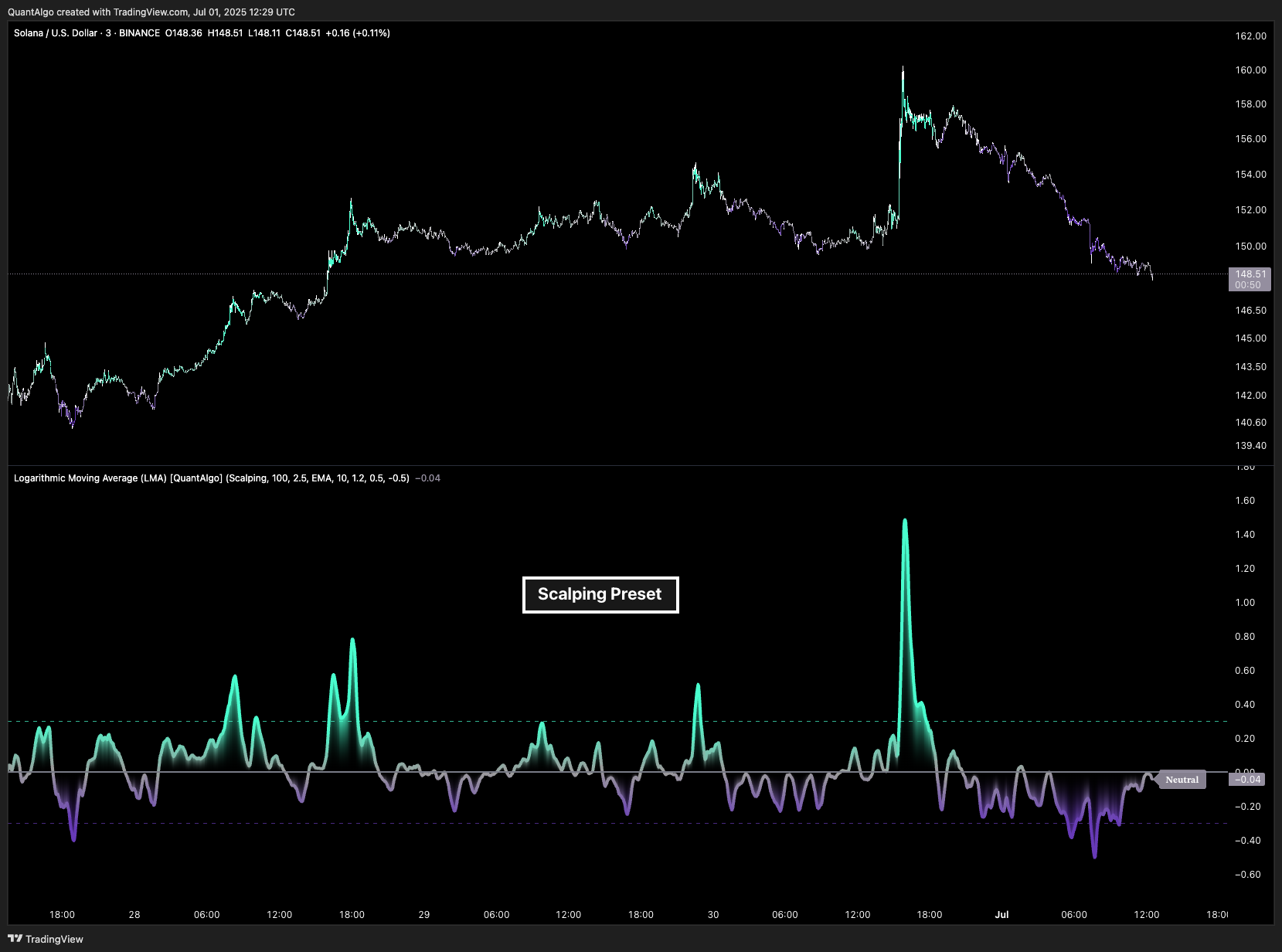Click the +0.16 (+0.11%) change value

[358, 33]
